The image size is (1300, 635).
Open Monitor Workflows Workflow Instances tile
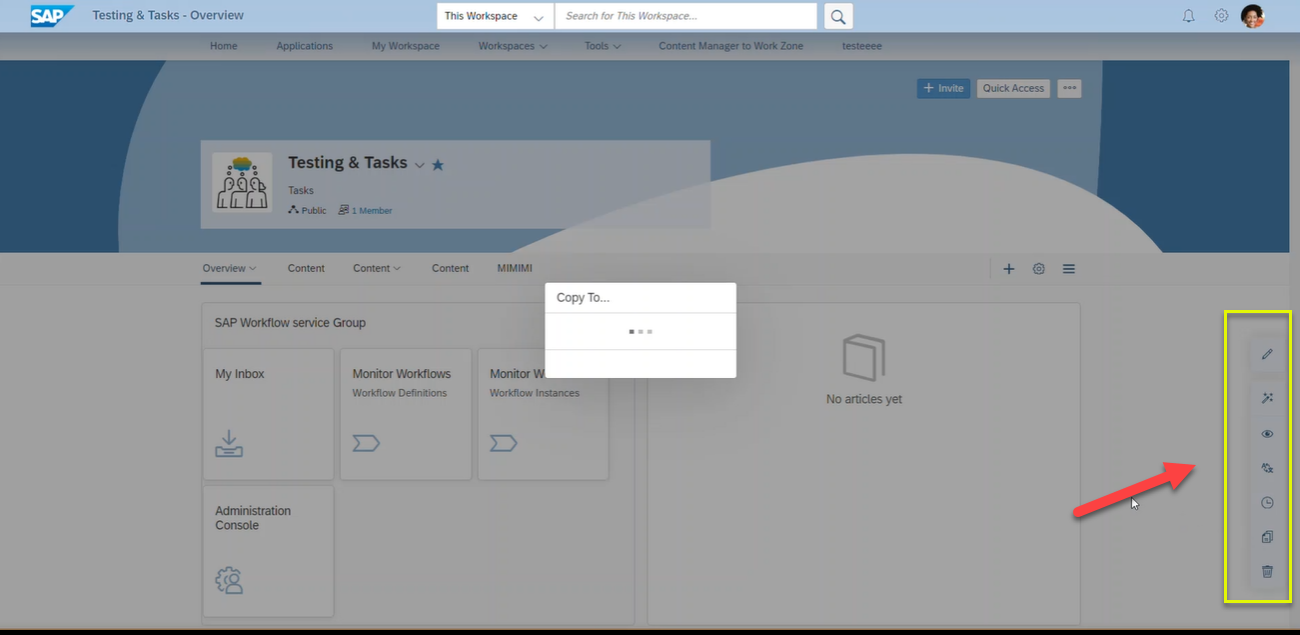click(x=542, y=414)
